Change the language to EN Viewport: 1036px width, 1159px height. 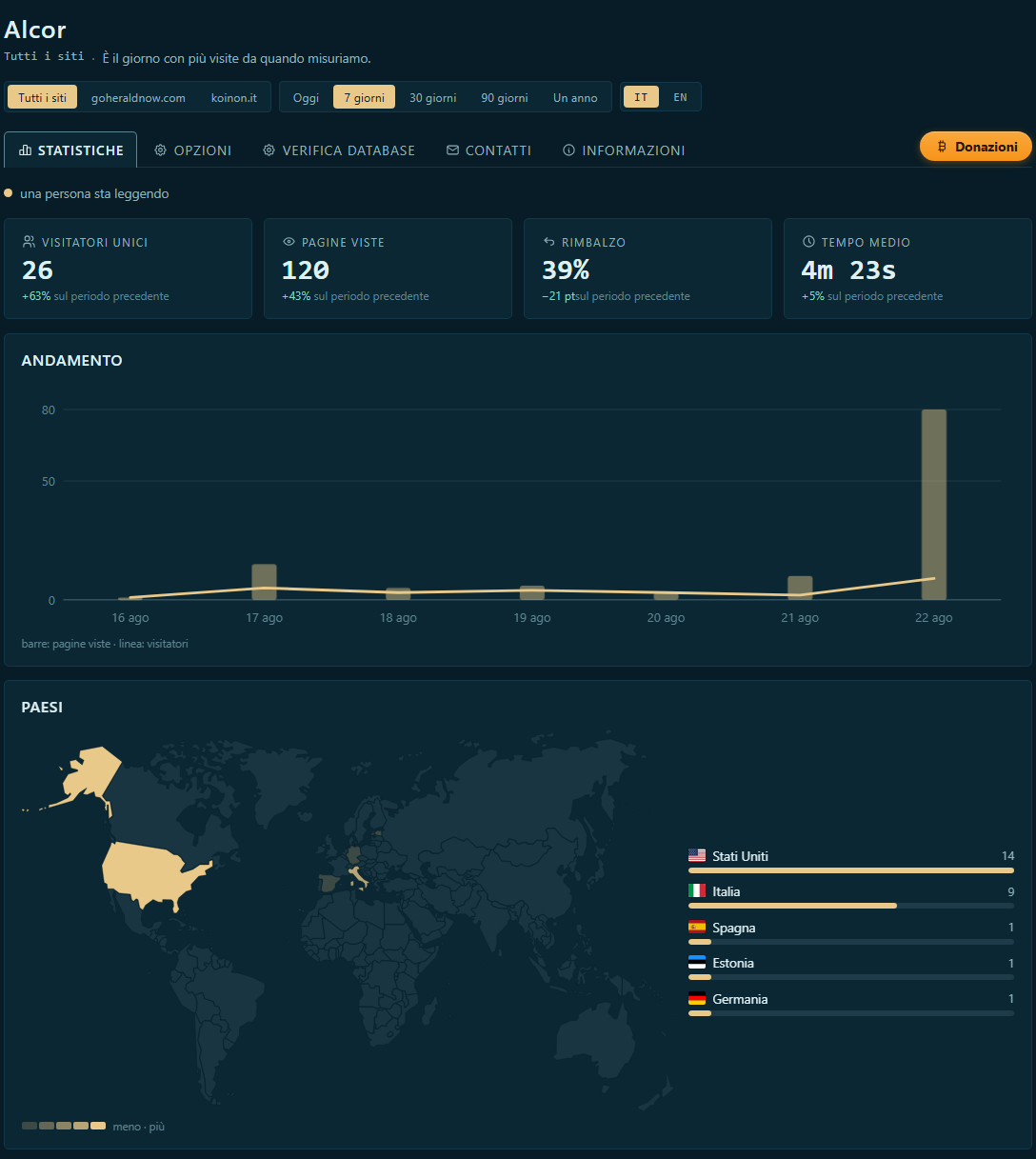click(x=680, y=97)
